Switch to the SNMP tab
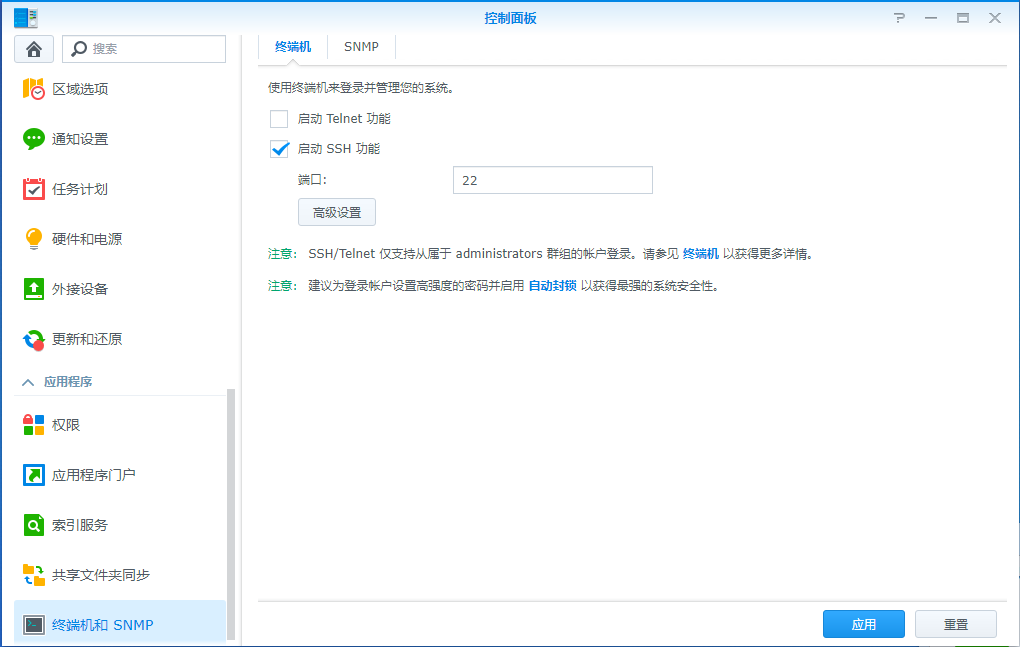 pyautogui.click(x=361, y=47)
